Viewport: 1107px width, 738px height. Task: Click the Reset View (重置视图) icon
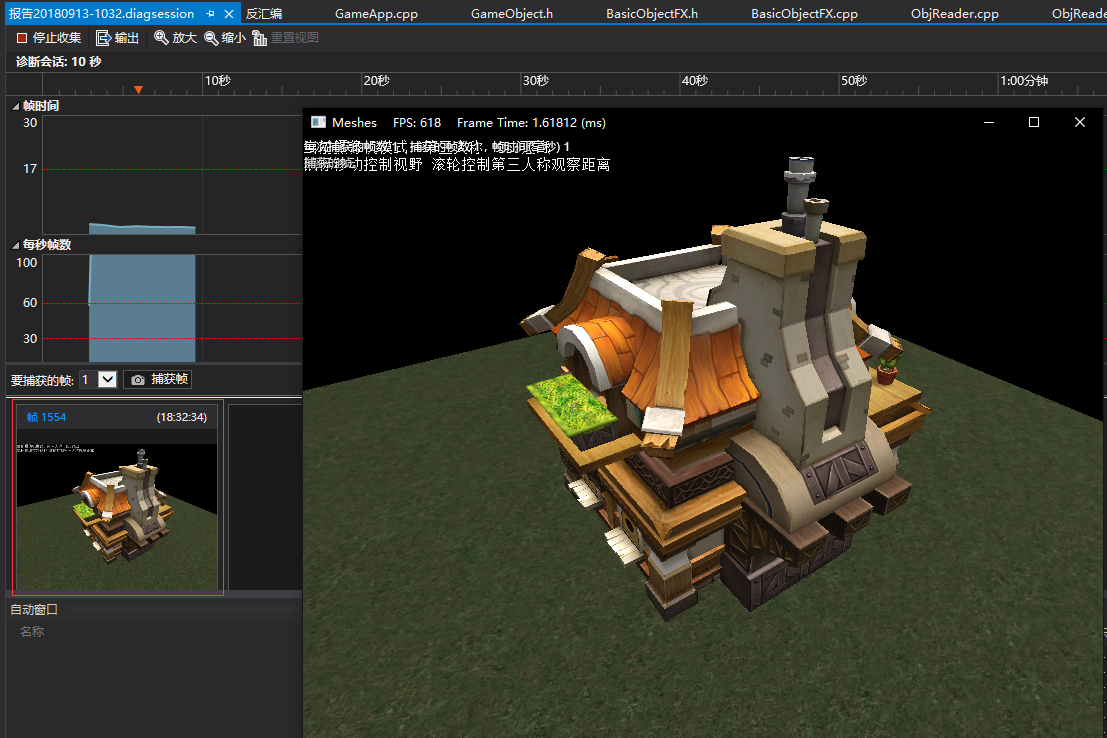point(260,38)
